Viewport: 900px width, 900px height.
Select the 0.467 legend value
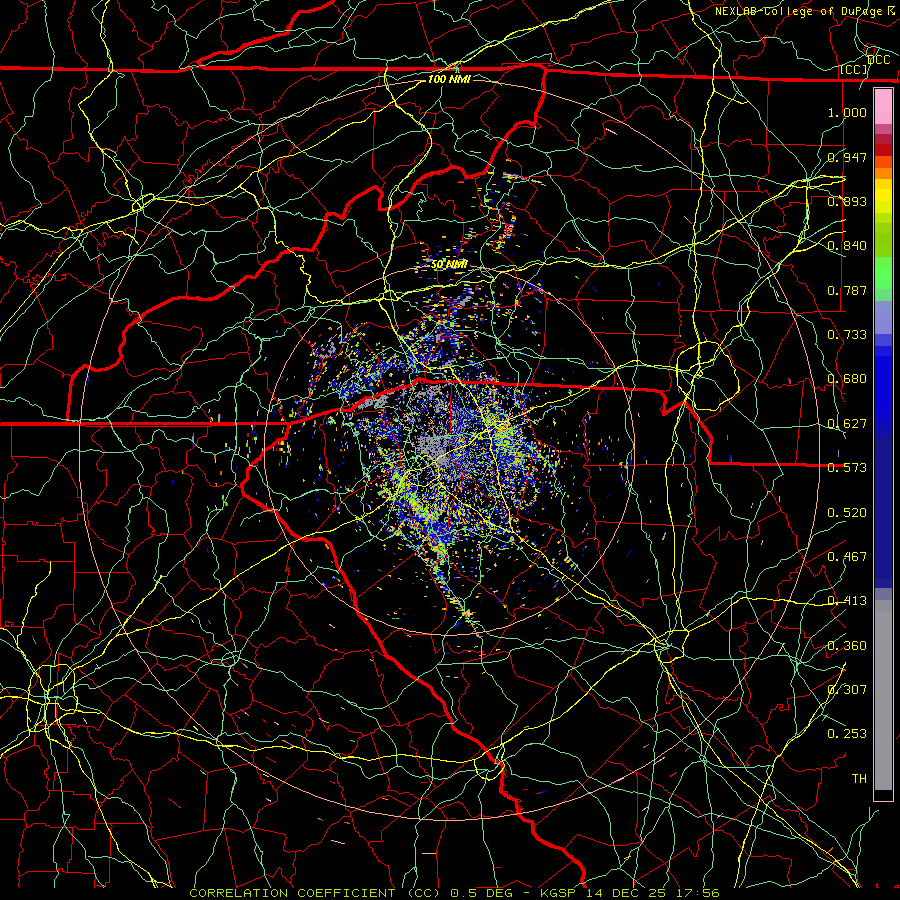847,557
